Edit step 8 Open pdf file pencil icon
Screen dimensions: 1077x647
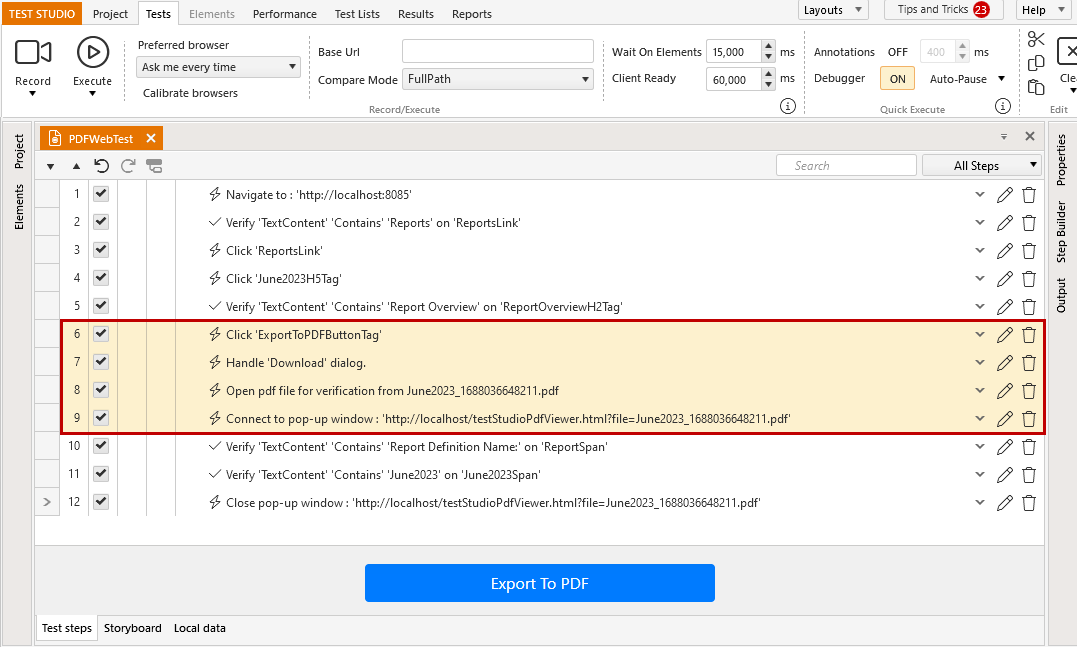click(x=1004, y=391)
